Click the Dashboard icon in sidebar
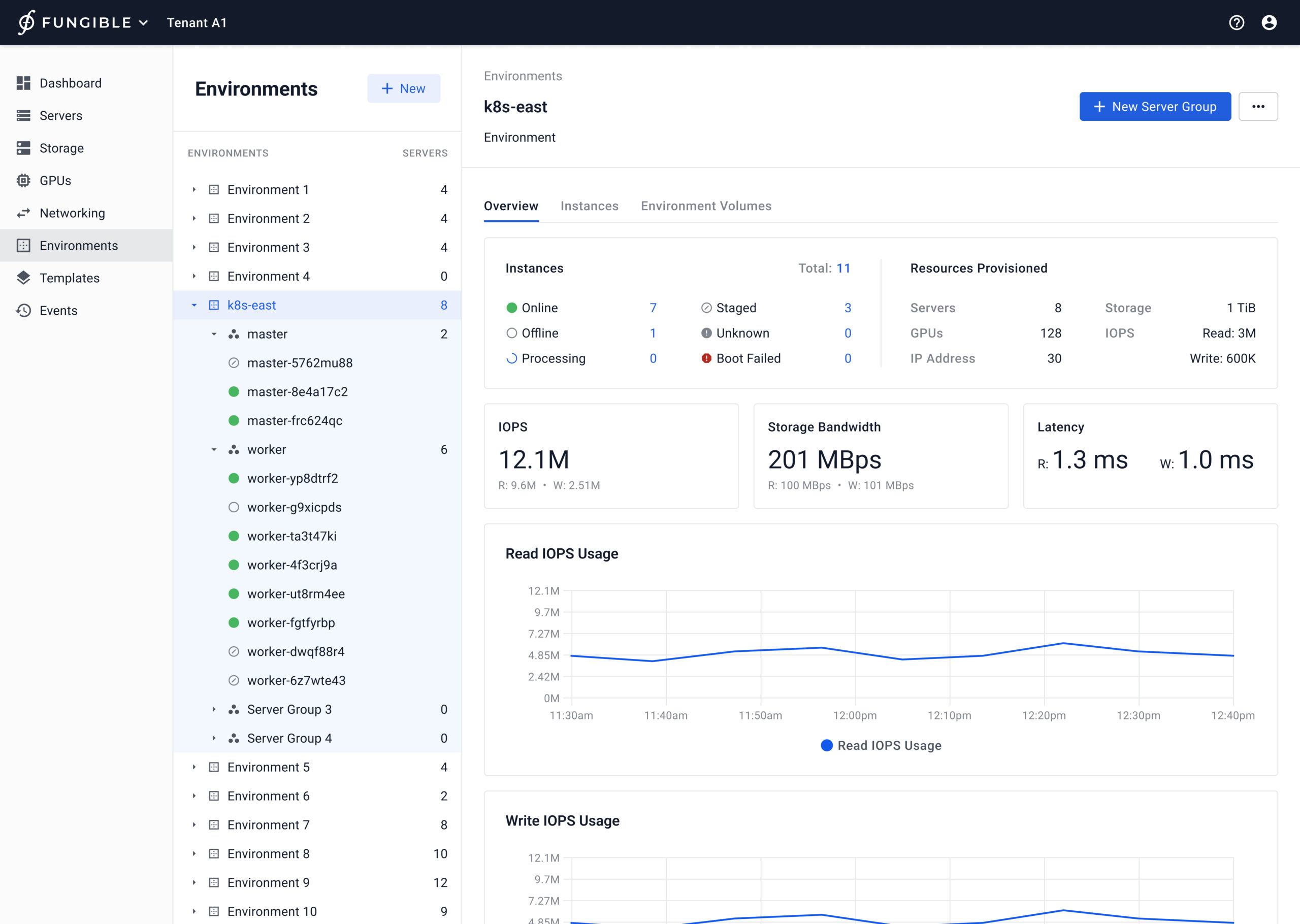Screen dimensions: 1300x924 click(x=23, y=83)
